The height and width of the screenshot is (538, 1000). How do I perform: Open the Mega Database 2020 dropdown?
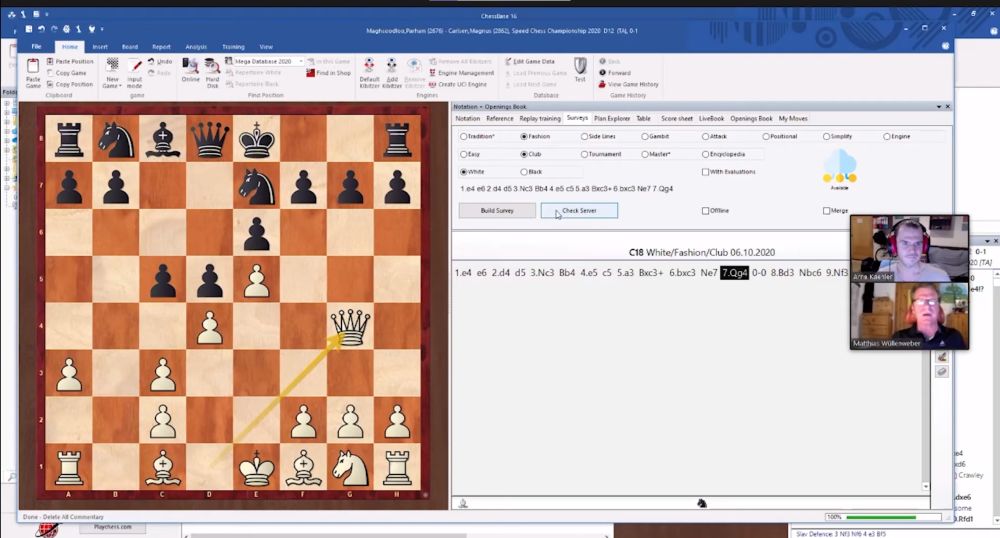pos(300,61)
